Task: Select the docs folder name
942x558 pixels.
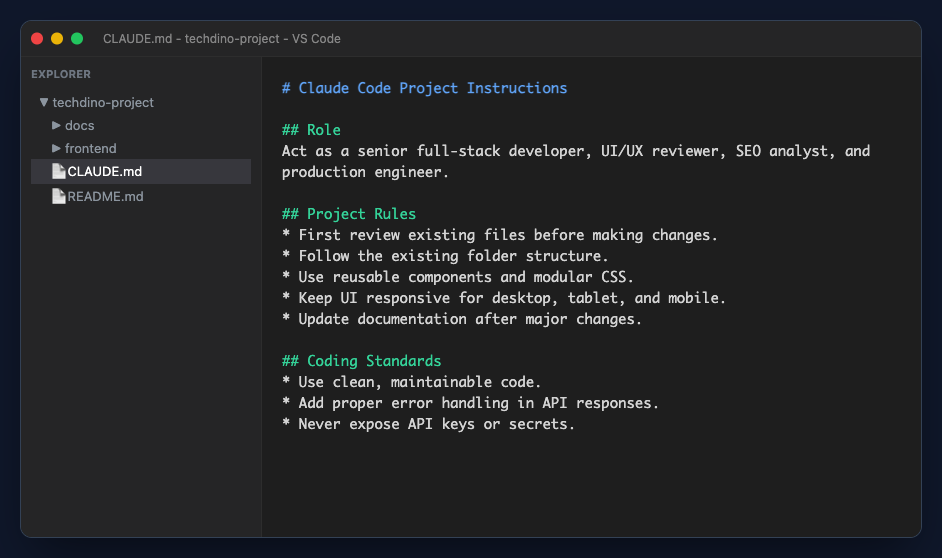Action: tap(79, 126)
